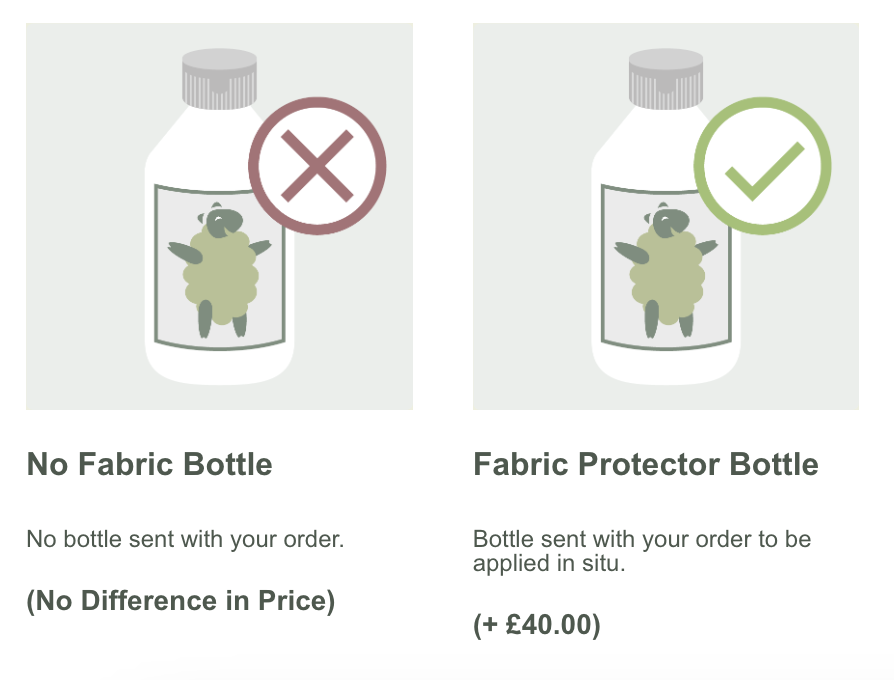894x680 pixels.
Task: Click the "(No Difference in Price)" label
Action: point(180,601)
